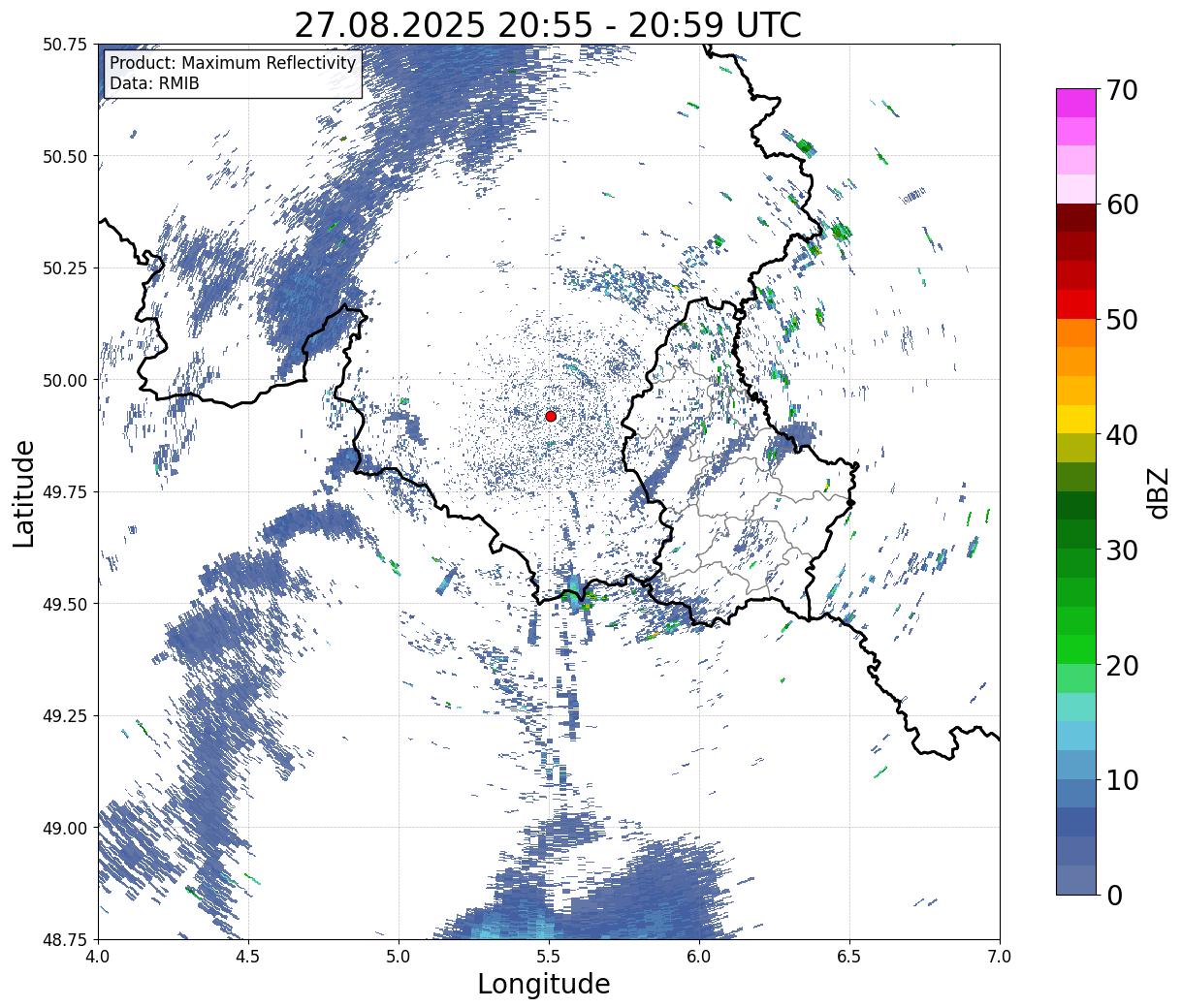Click the 50.25 latitude tick label
This screenshot has height=1008, width=1182.
(x=66, y=268)
